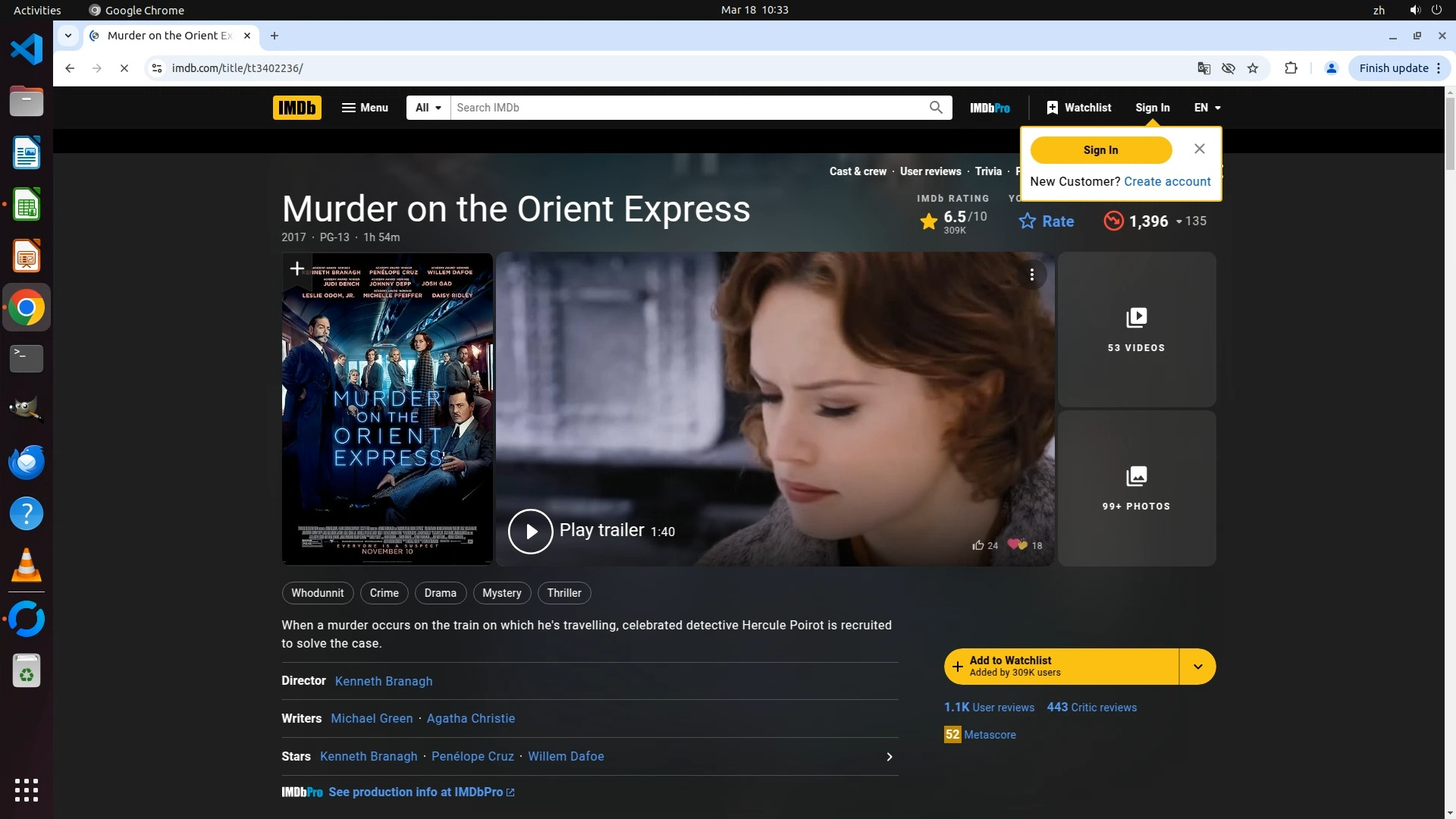Bookmark this page with star icon
Image resolution: width=1456 pixels, height=819 pixels.
1253,68
